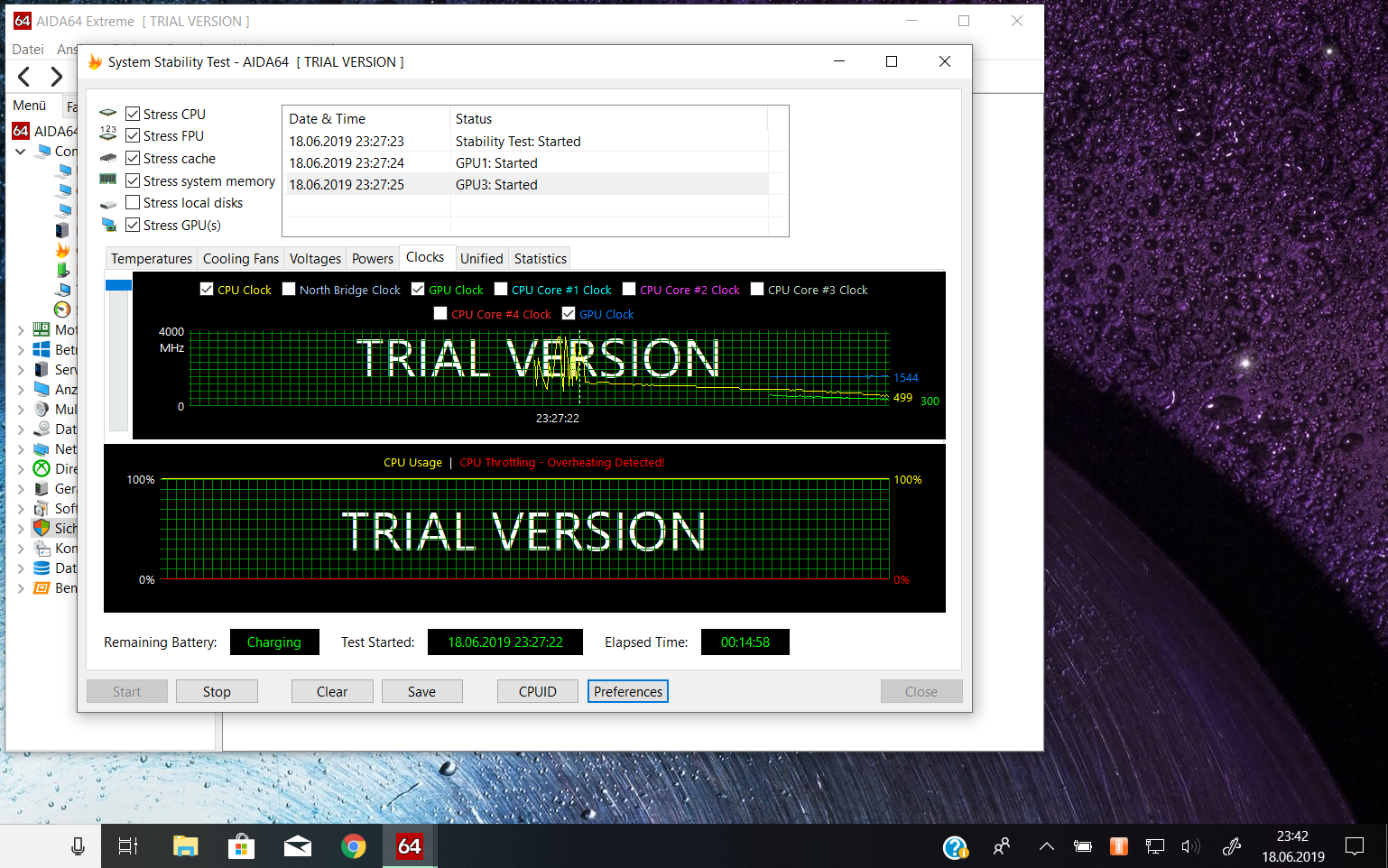The width and height of the screenshot is (1388, 868).
Task: Open the Statistics tab
Action: [541, 258]
